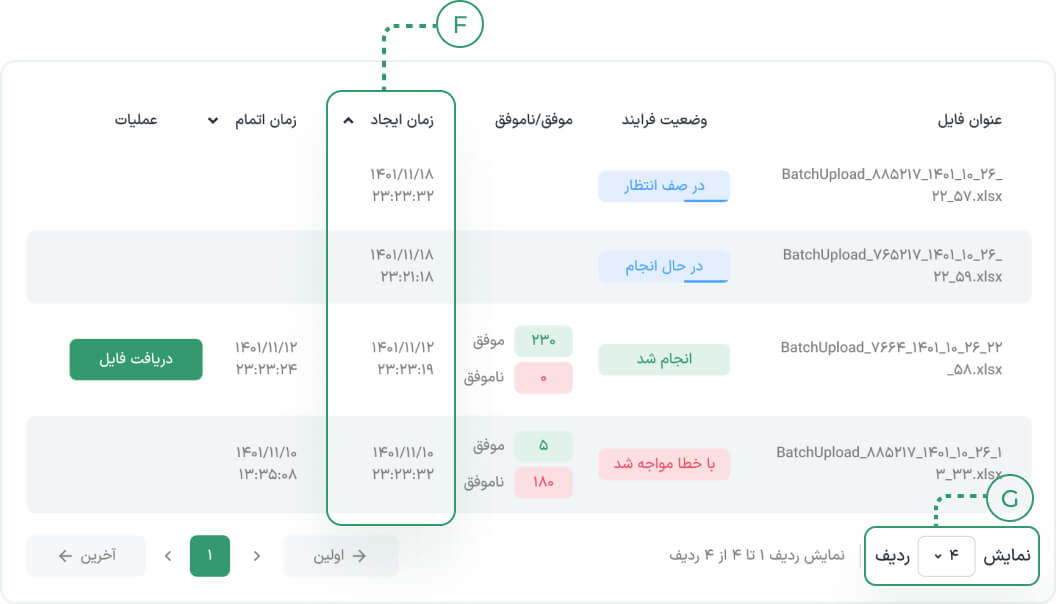Sort by زمان ایجاد using the up chevron
Viewport: 1056px width, 604px height.
click(x=348, y=121)
